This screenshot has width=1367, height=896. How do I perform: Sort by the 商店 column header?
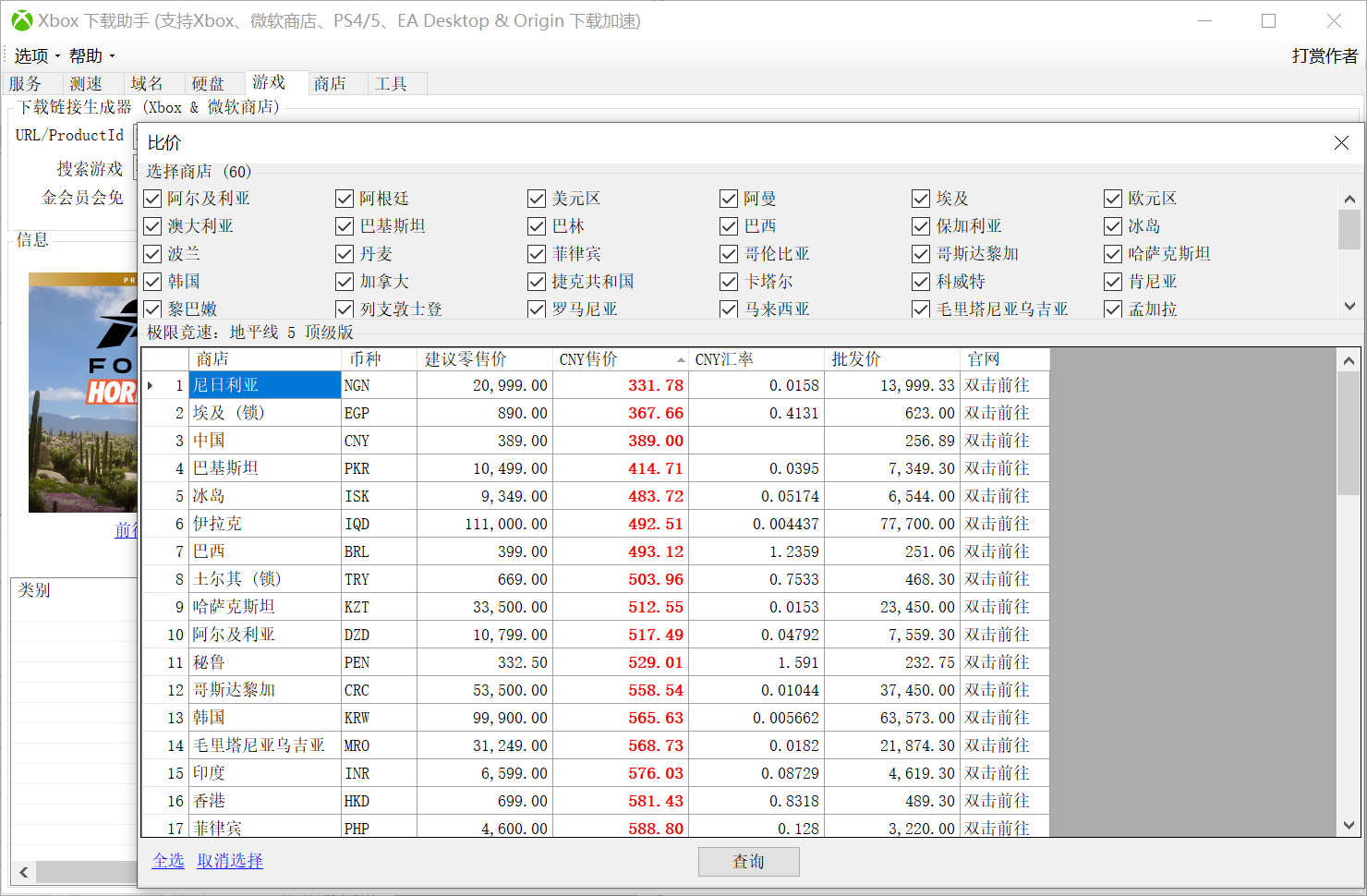point(265,359)
